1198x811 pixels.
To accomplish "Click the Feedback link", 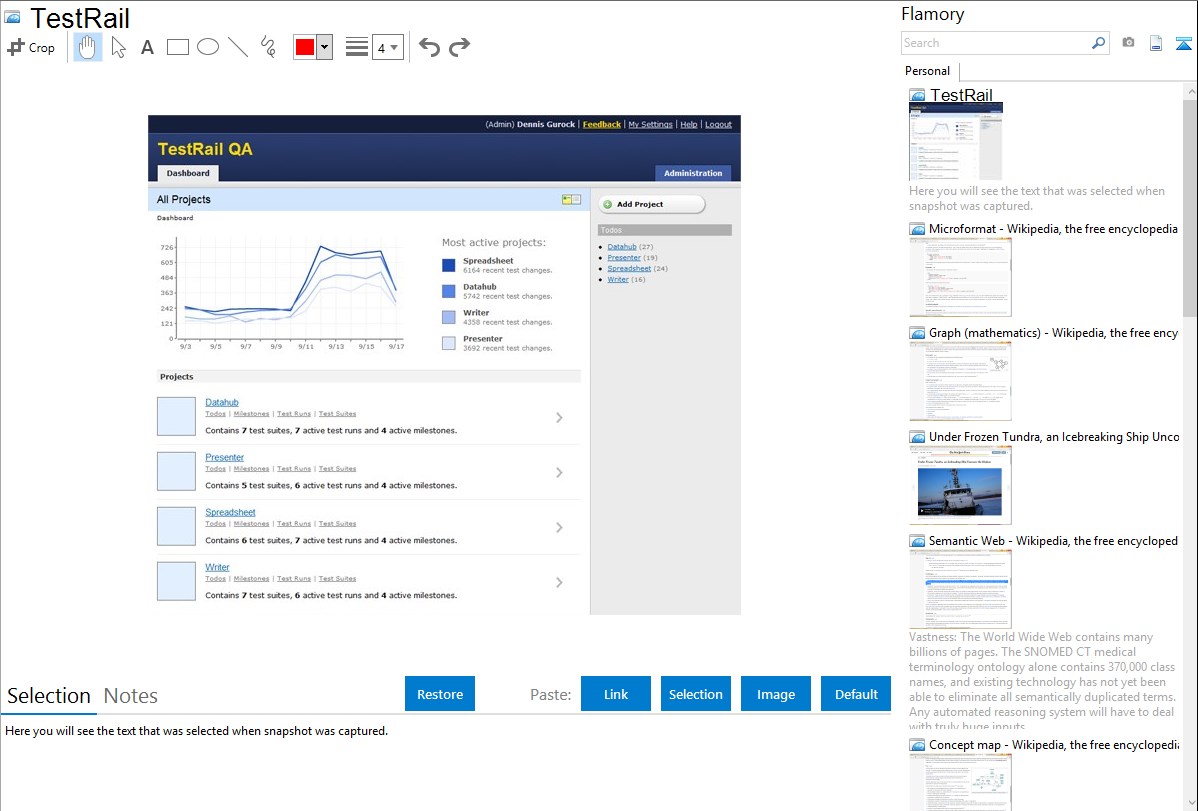I will [x=601, y=125].
